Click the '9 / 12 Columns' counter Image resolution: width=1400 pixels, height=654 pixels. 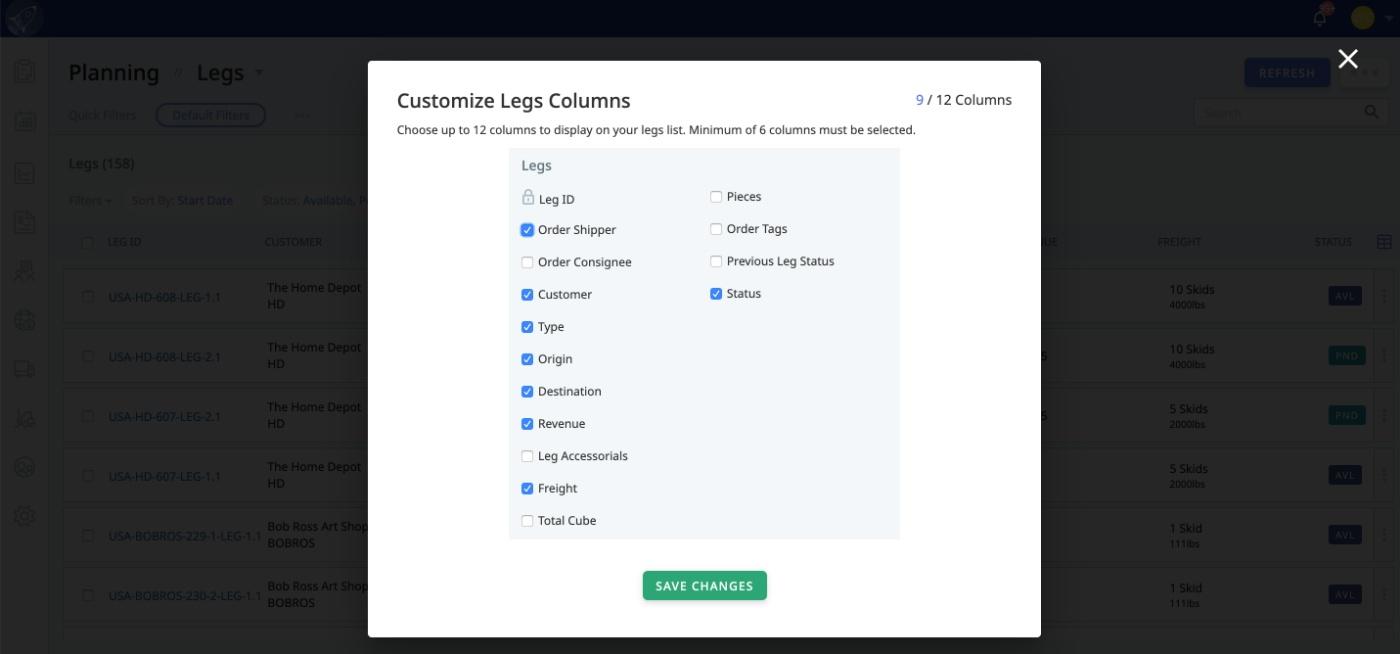[x=964, y=100]
